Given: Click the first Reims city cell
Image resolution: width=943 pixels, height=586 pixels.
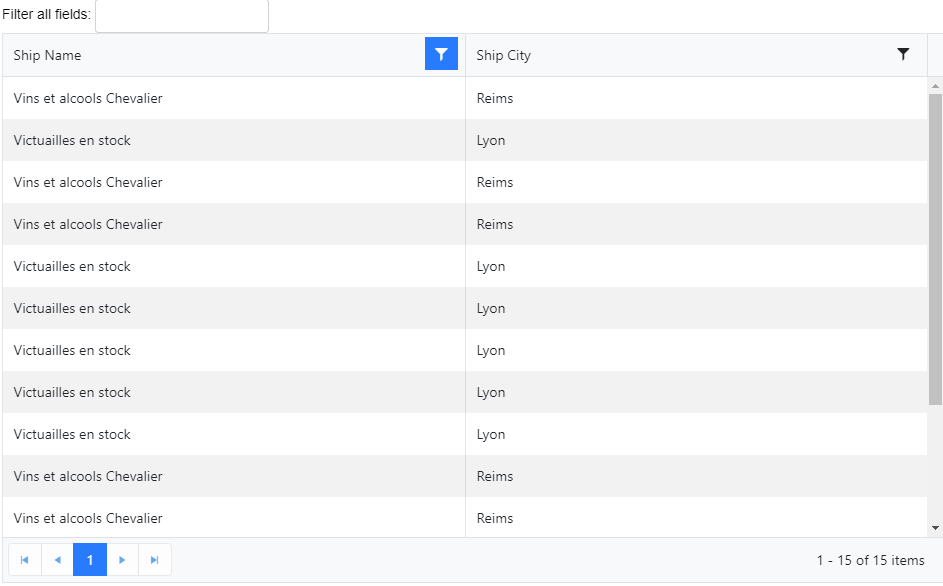Looking at the screenshot, I should (495, 98).
